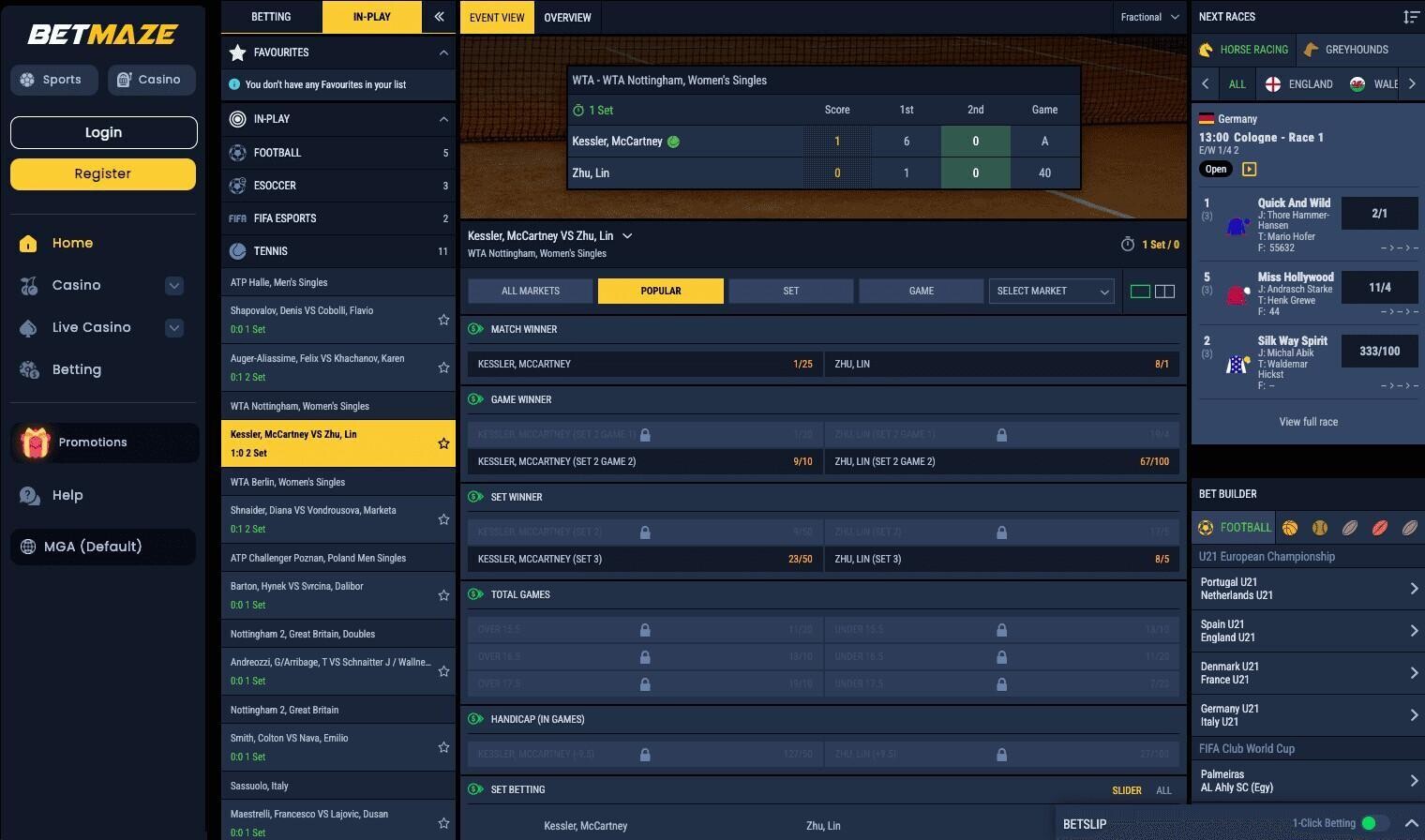The width and height of the screenshot is (1425, 840).
Task: Favourite the Shnaider vs Vondrousova match
Action: pyautogui.click(x=443, y=519)
